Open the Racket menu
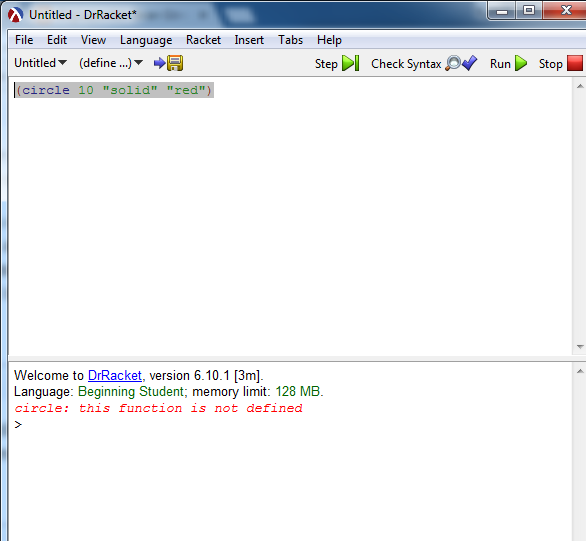The height and width of the screenshot is (541, 586). (x=203, y=40)
